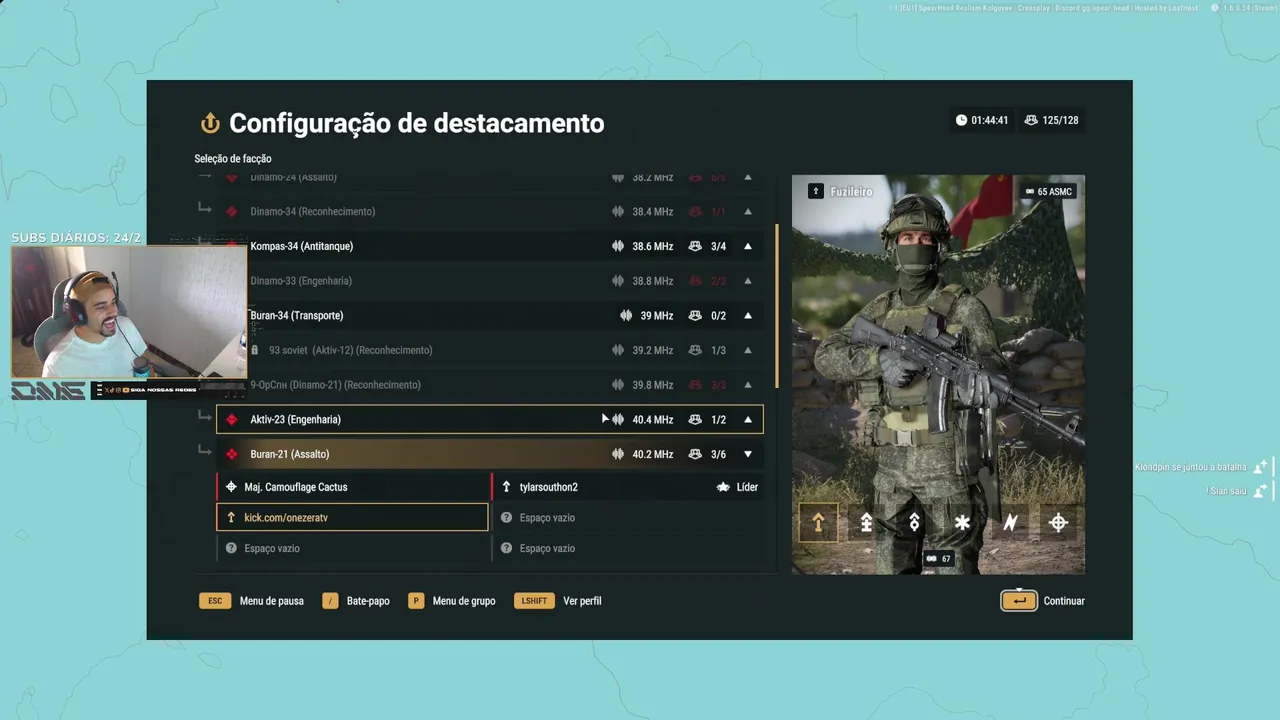This screenshot has width=1280, height=720.
Task: Click the arrow role icon beside tylarsouthon2
Action: pos(506,487)
